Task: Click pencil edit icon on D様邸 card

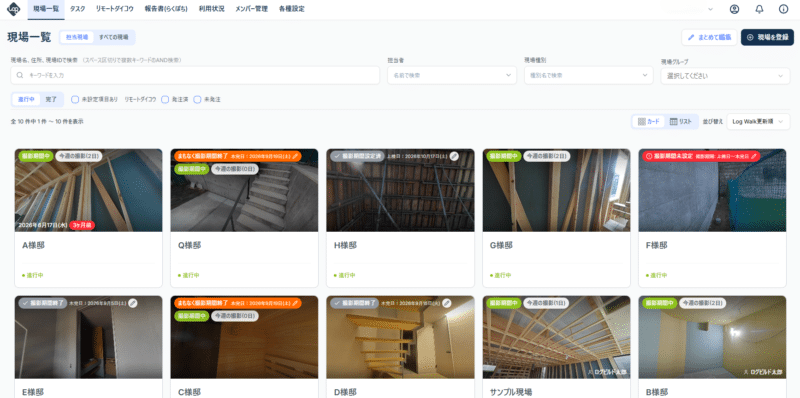Action: [x=447, y=303]
